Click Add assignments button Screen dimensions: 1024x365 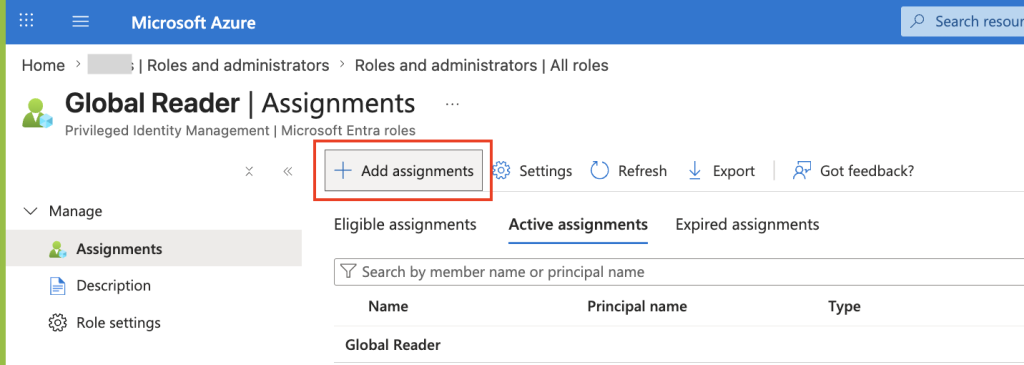pyautogui.click(x=404, y=171)
